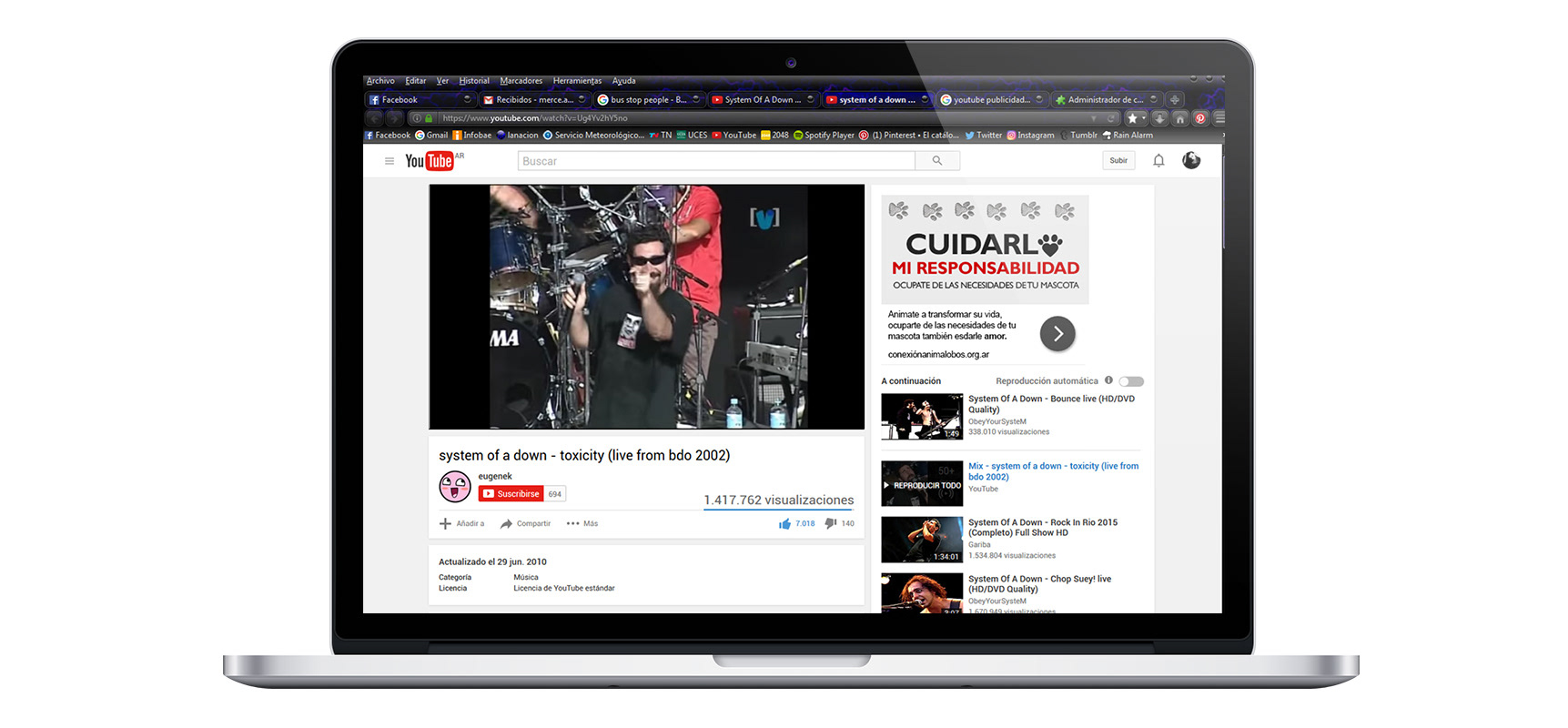Open conexiónanimalobos.org.ar ad link
The width and height of the screenshot is (1568, 728).
pos(938,355)
